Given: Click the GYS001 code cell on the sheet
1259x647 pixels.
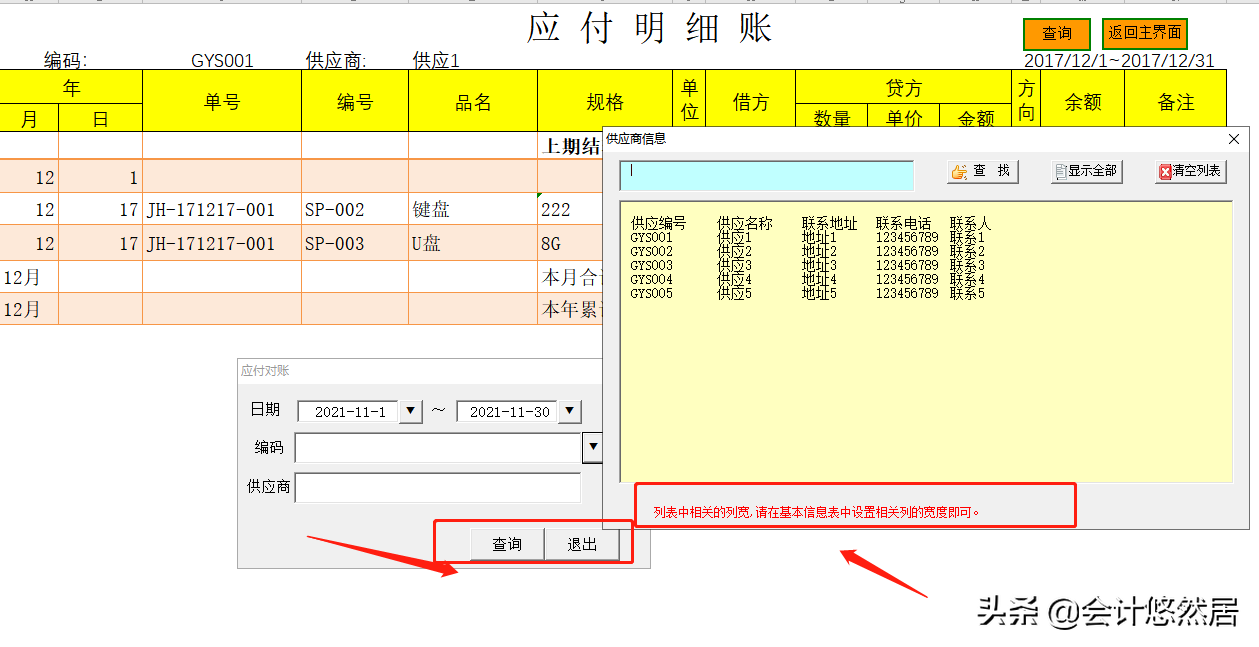Looking at the screenshot, I should (222, 61).
